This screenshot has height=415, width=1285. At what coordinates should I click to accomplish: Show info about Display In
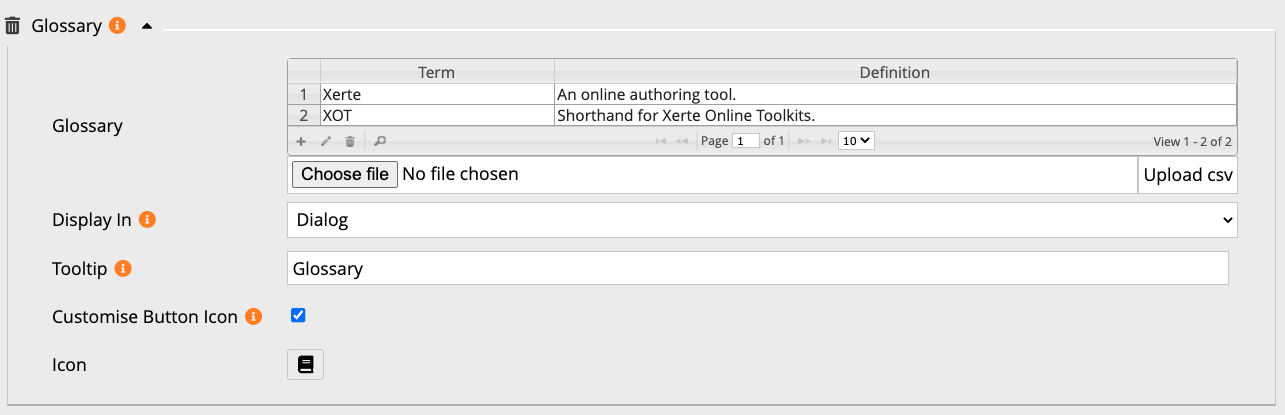click(x=147, y=220)
